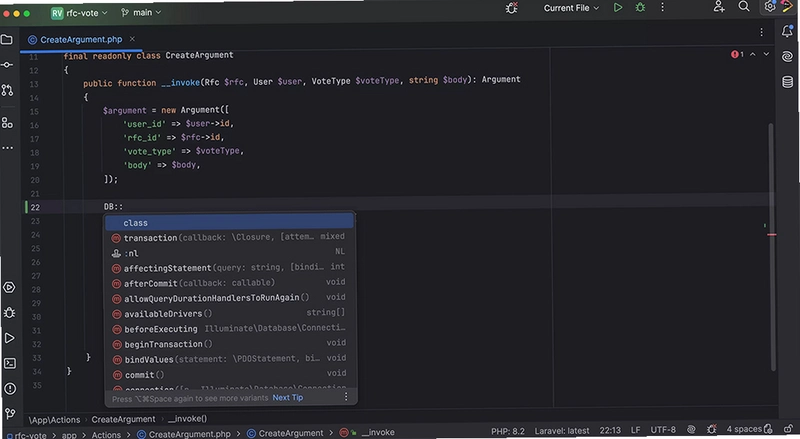Choose beginTransaction completion suggestion

click(229, 344)
